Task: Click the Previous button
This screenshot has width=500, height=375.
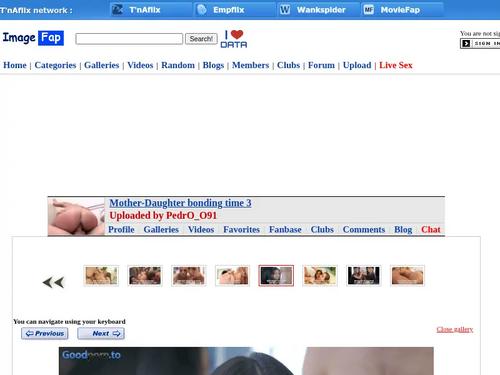Action: click(45, 333)
